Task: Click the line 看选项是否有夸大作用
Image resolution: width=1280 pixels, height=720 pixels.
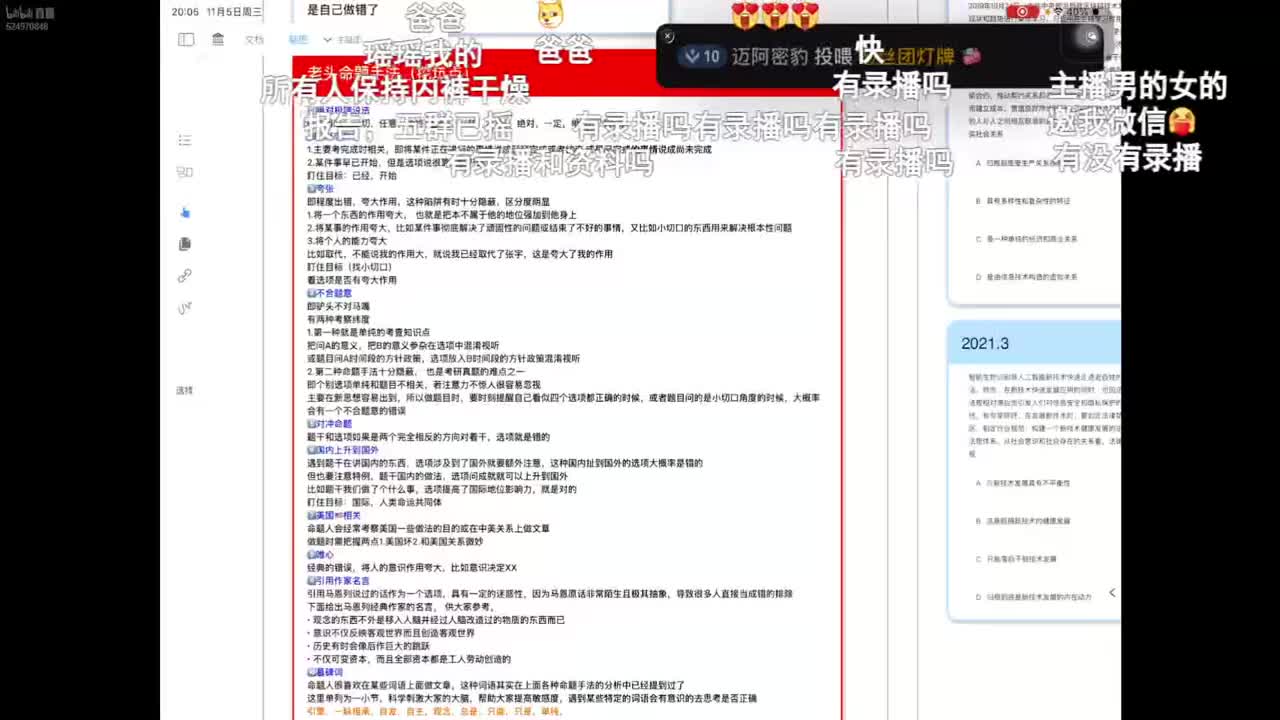Action: tap(352, 280)
